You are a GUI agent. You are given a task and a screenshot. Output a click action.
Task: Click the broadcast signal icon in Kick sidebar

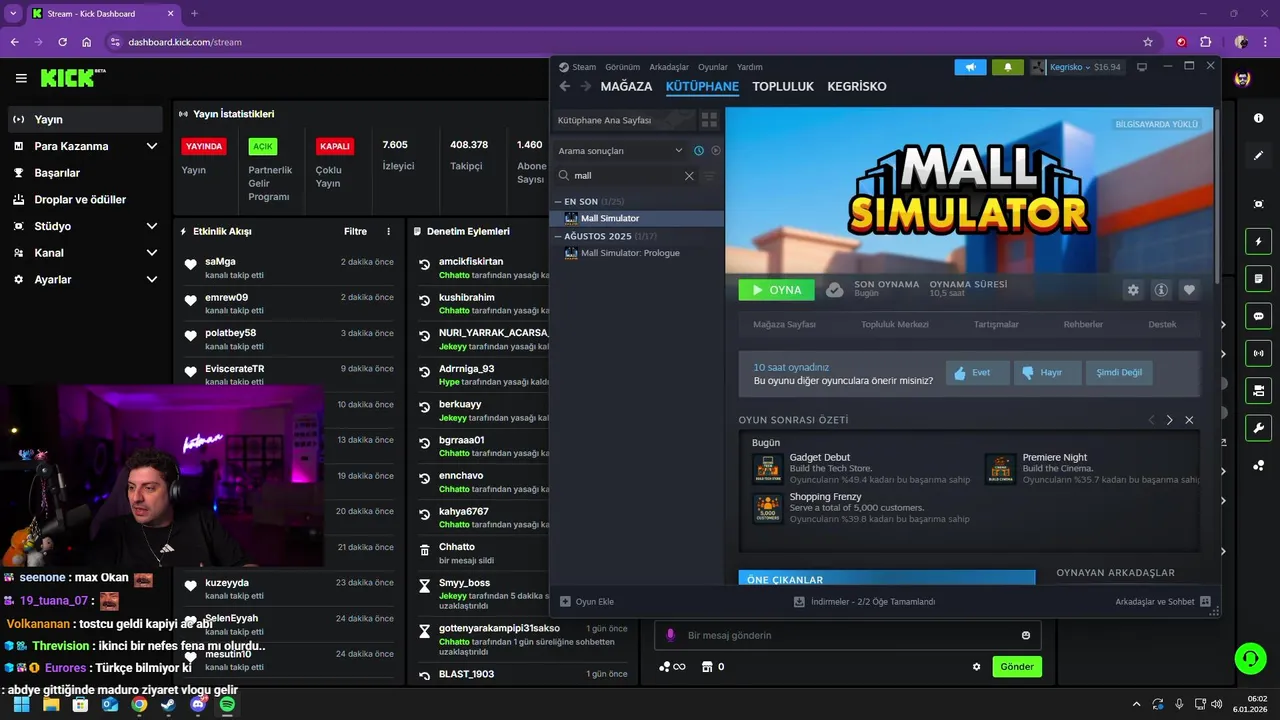(x=1258, y=353)
